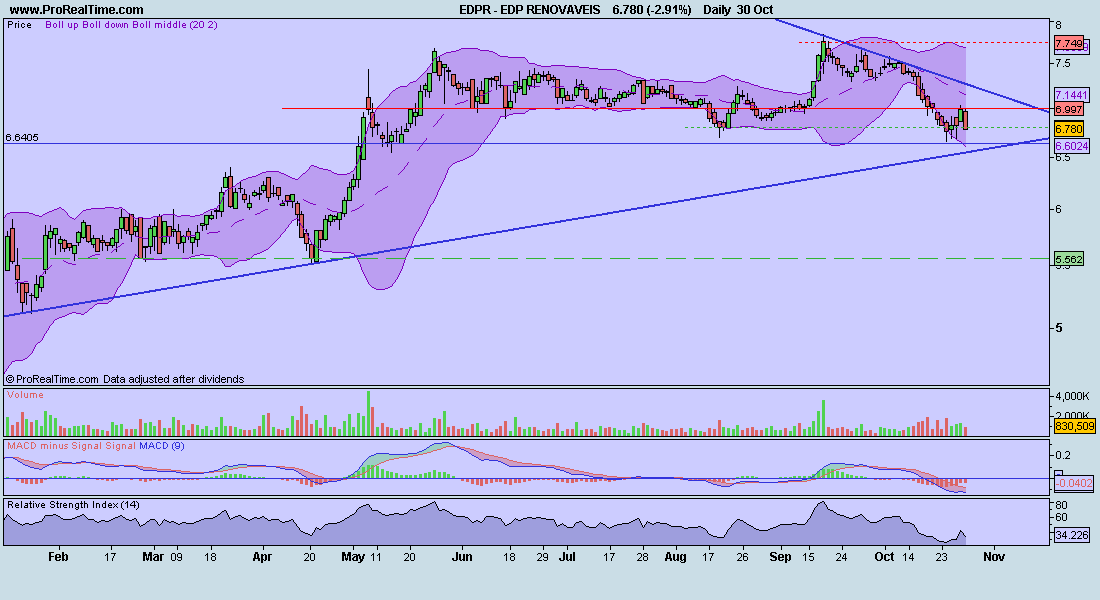
Task: Click the 6 price axis label
Action: tap(1059, 209)
